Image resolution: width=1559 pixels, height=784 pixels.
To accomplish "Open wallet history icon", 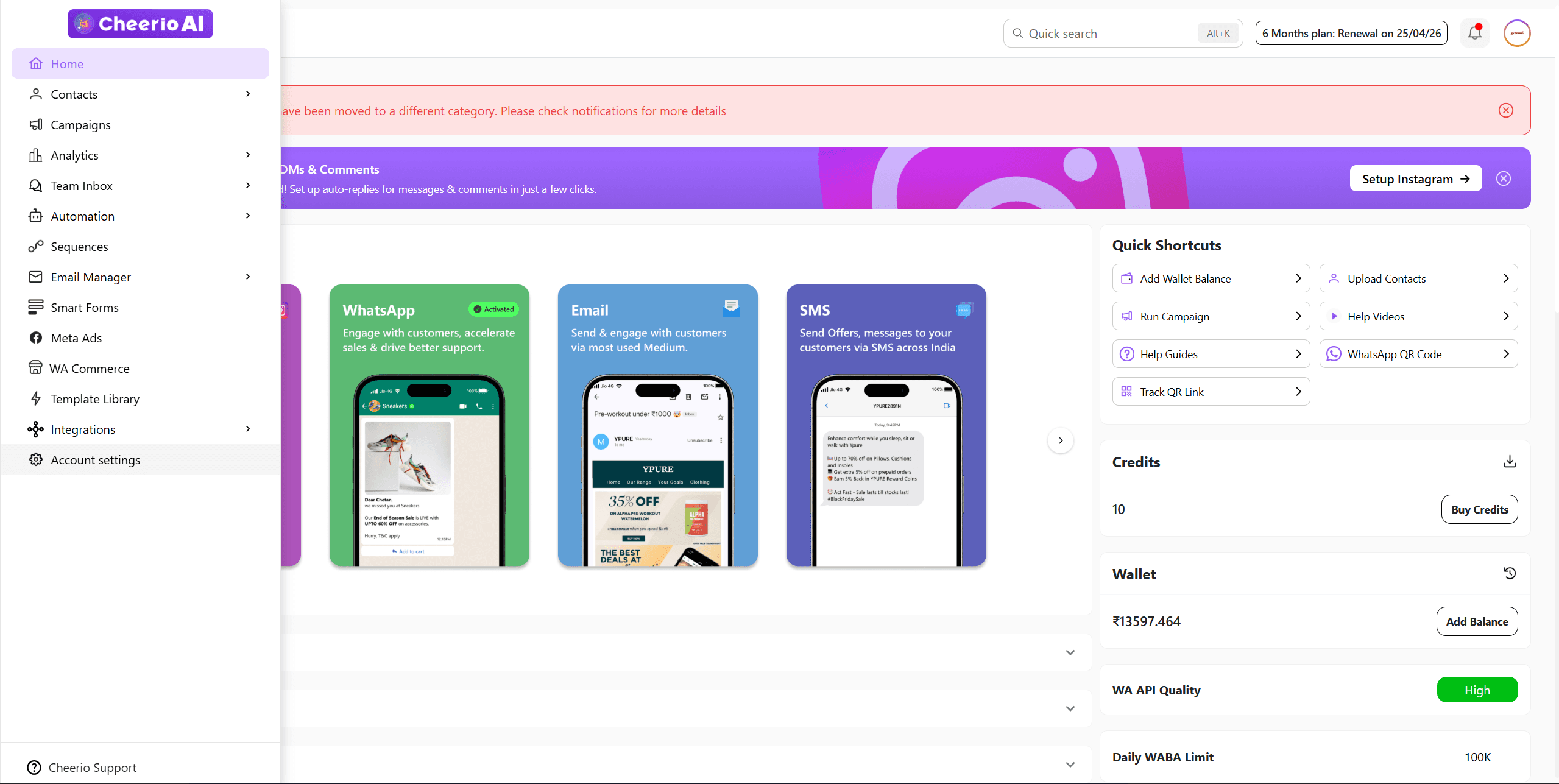I will pyautogui.click(x=1510, y=573).
